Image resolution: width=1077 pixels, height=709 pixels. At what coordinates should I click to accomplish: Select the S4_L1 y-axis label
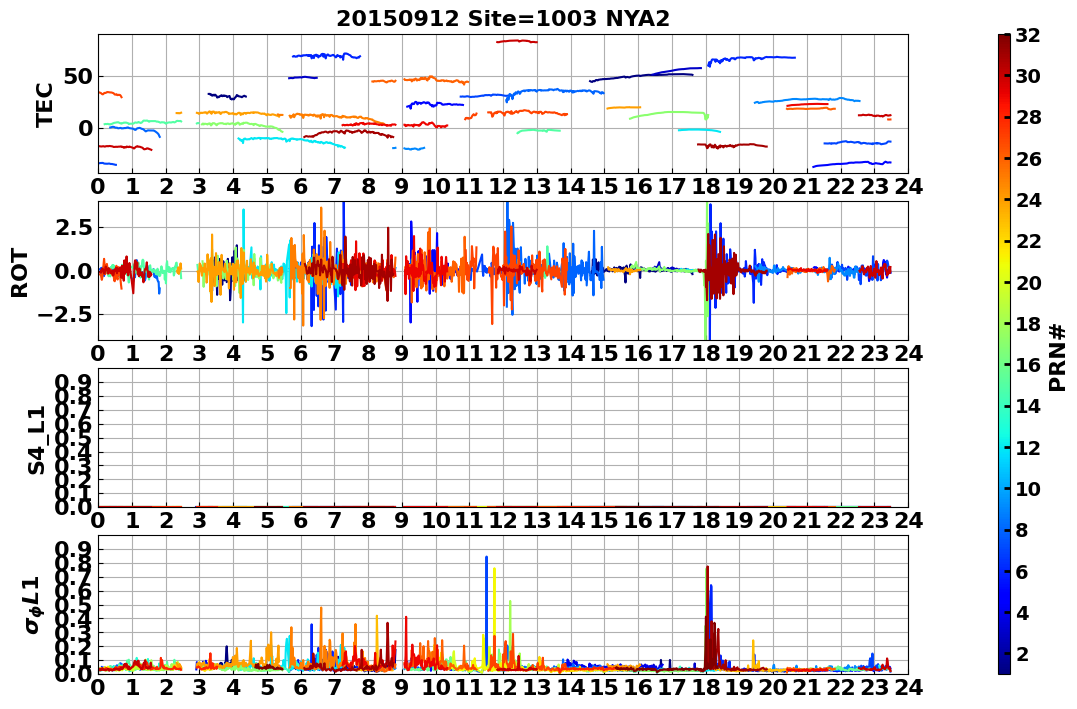(x=36, y=440)
